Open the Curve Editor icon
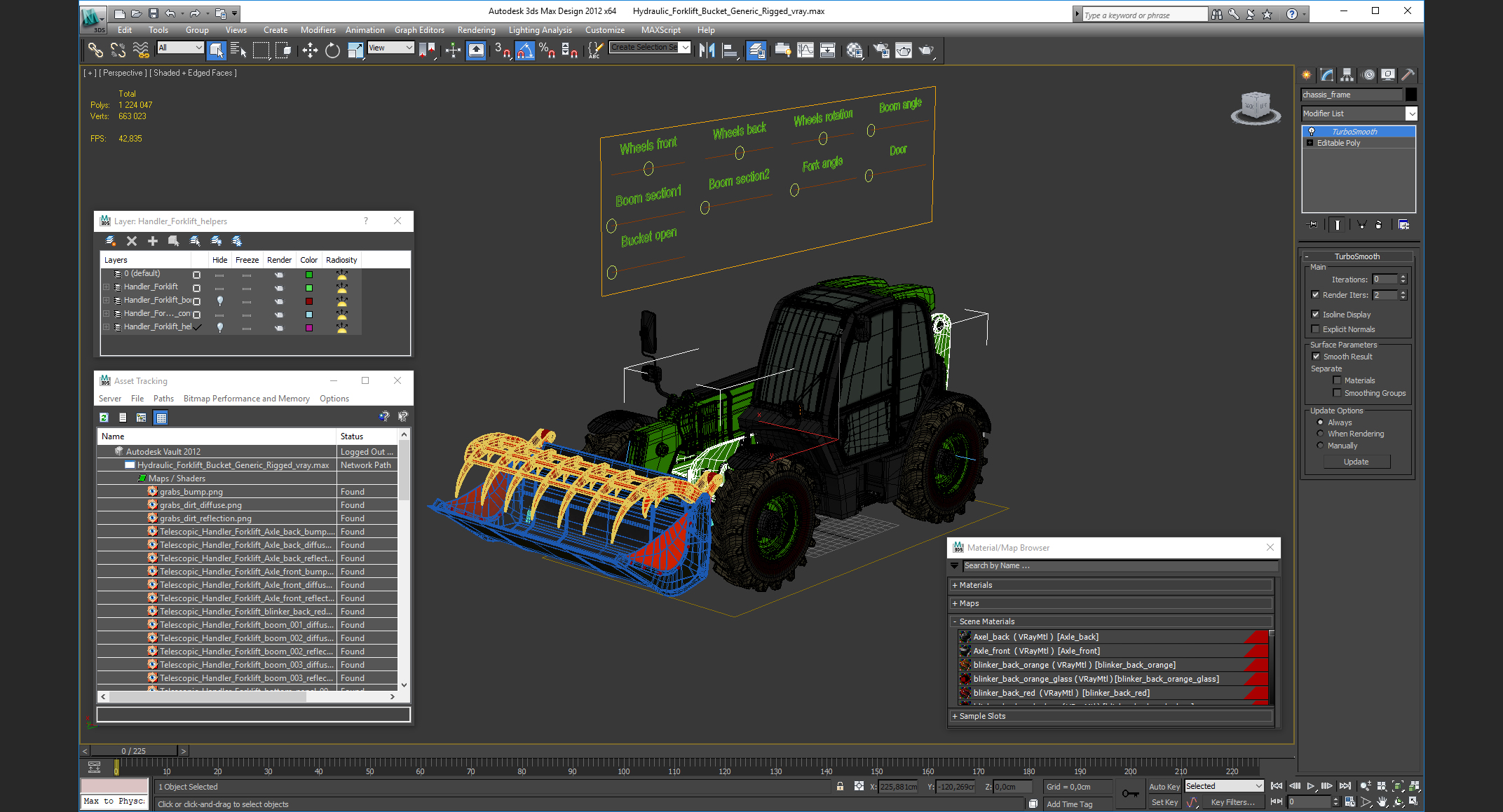The image size is (1503, 812). tap(805, 50)
